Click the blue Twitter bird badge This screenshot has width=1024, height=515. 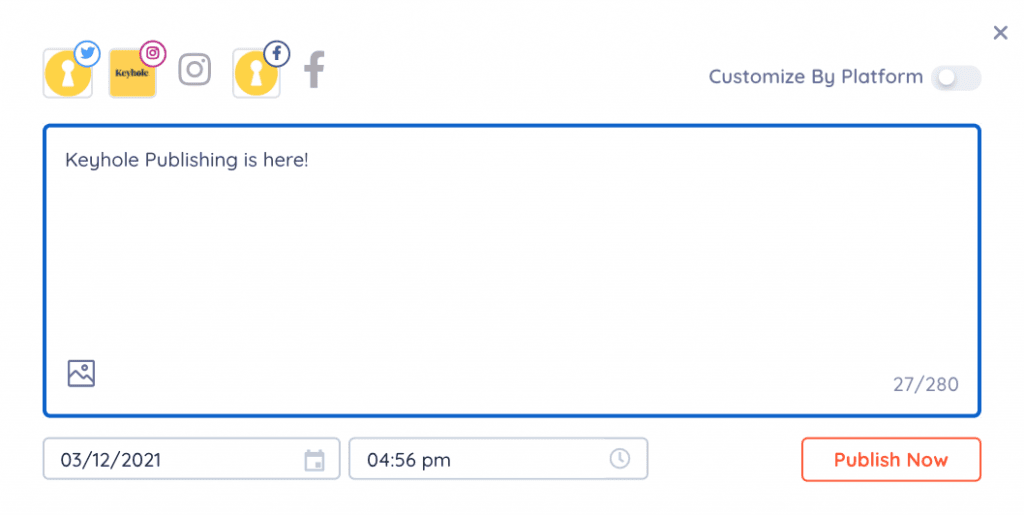87,54
